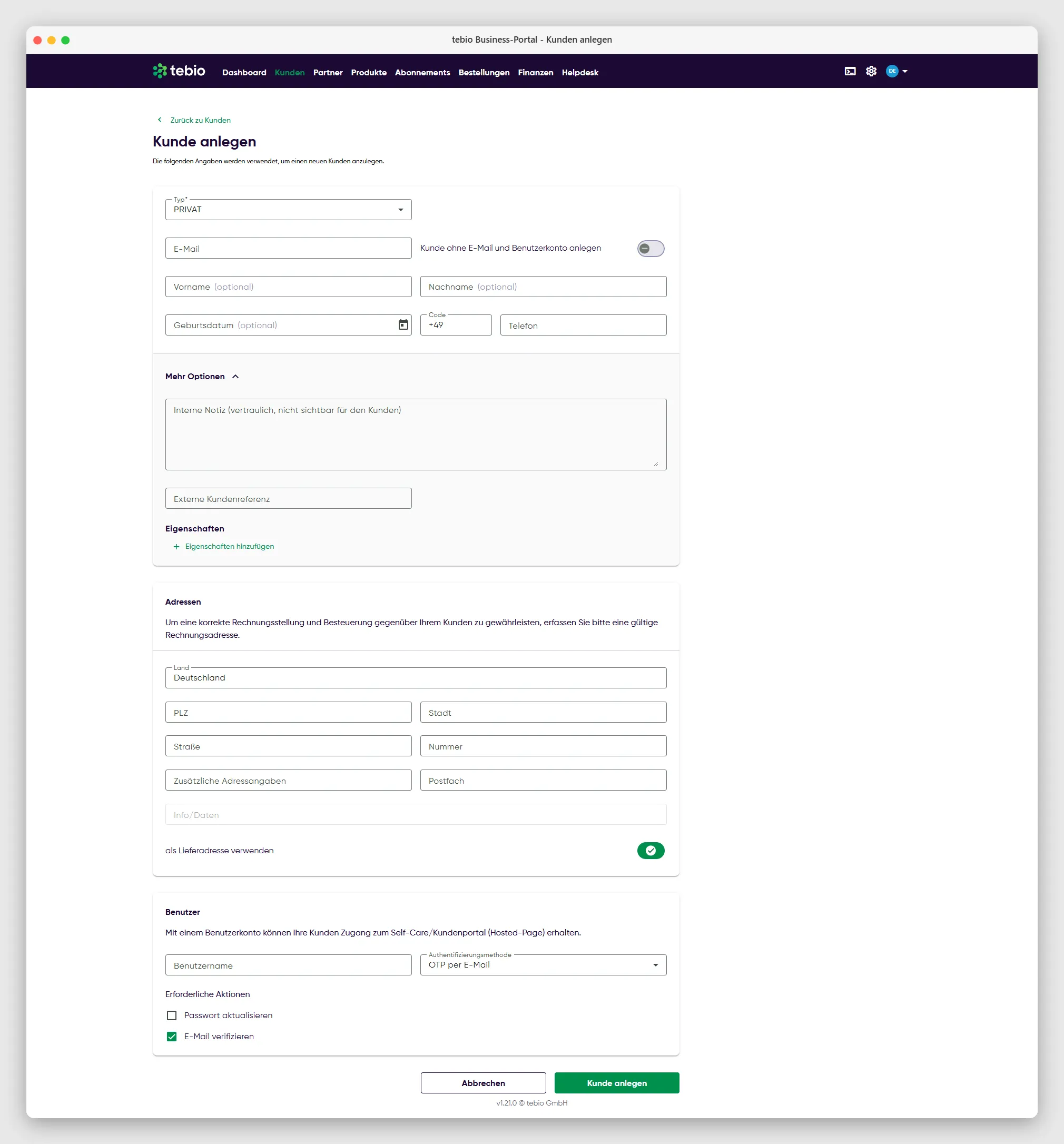The height and width of the screenshot is (1144, 1064).
Task: Open Finanzen navigation item
Action: click(x=535, y=73)
